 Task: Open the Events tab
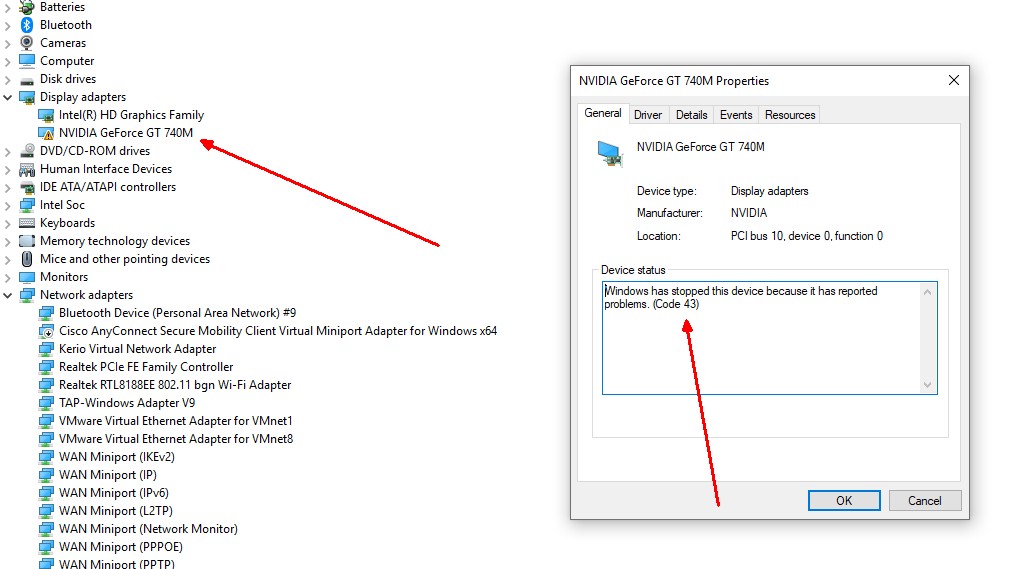736,115
